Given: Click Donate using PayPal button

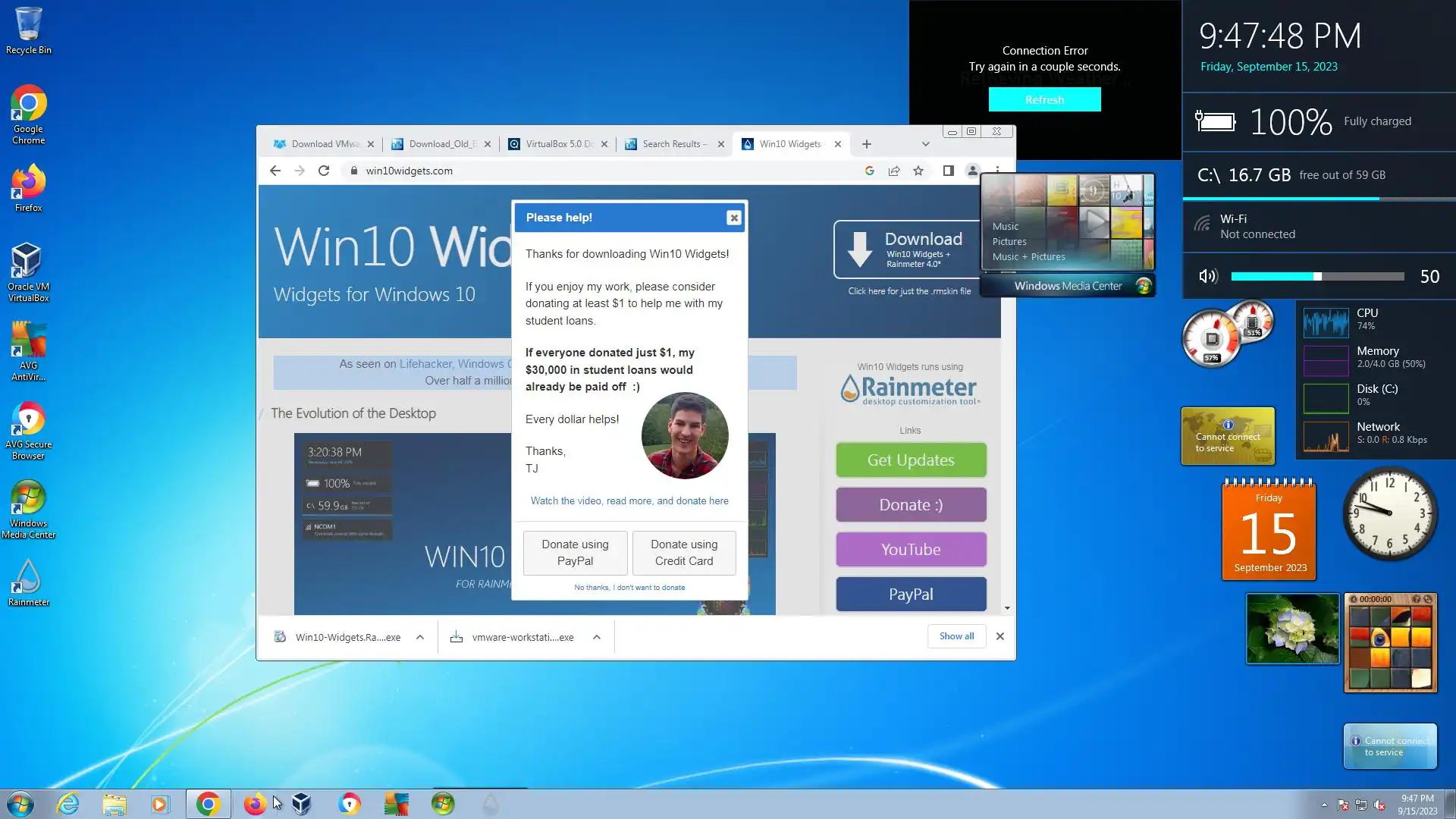Looking at the screenshot, I should [x=575, y=553].
